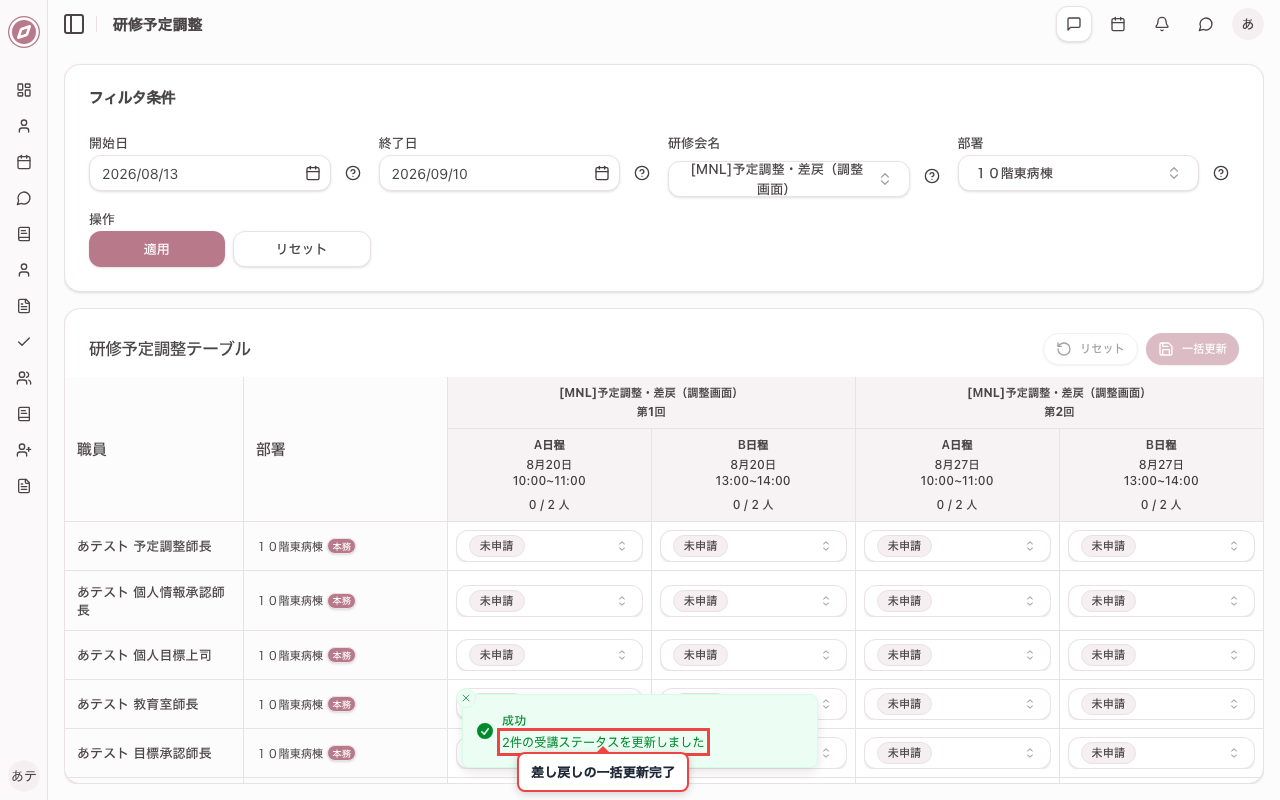
Task: Open 個人情報承認師長 status for 第1回 A日程
Action: [x=549, y=601]
